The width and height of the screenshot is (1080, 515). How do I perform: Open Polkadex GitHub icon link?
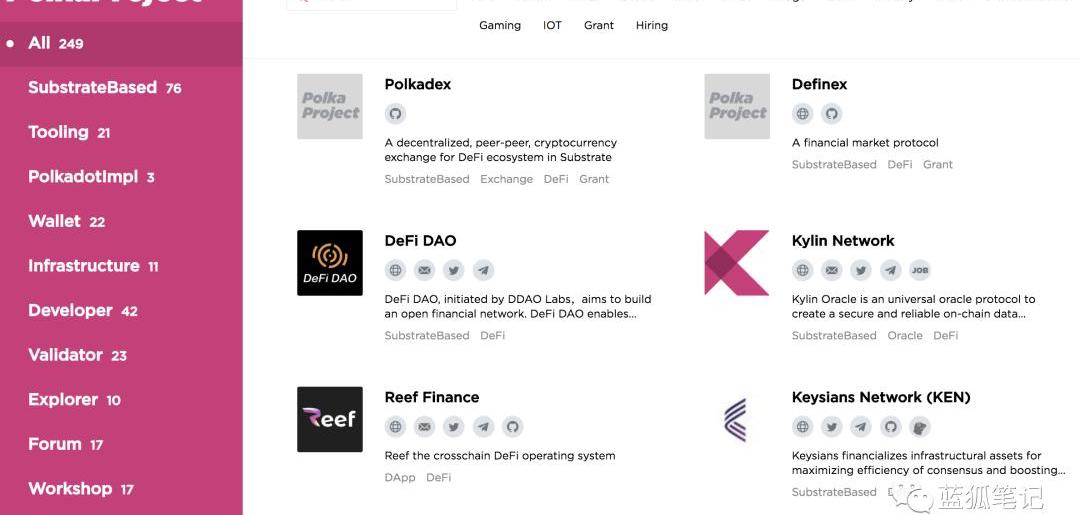(395, 114)
